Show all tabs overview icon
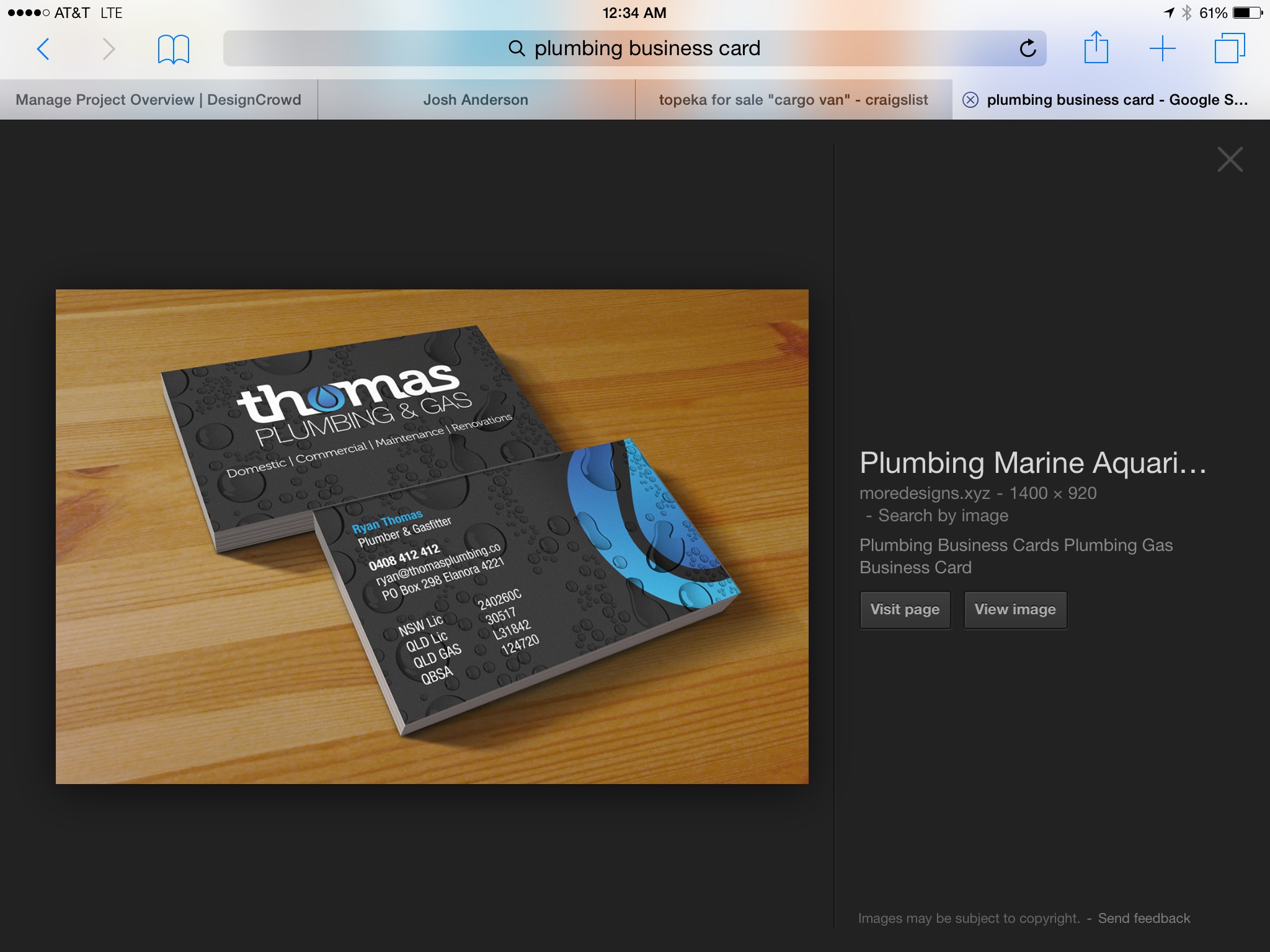 click(x=1229, y=48)
